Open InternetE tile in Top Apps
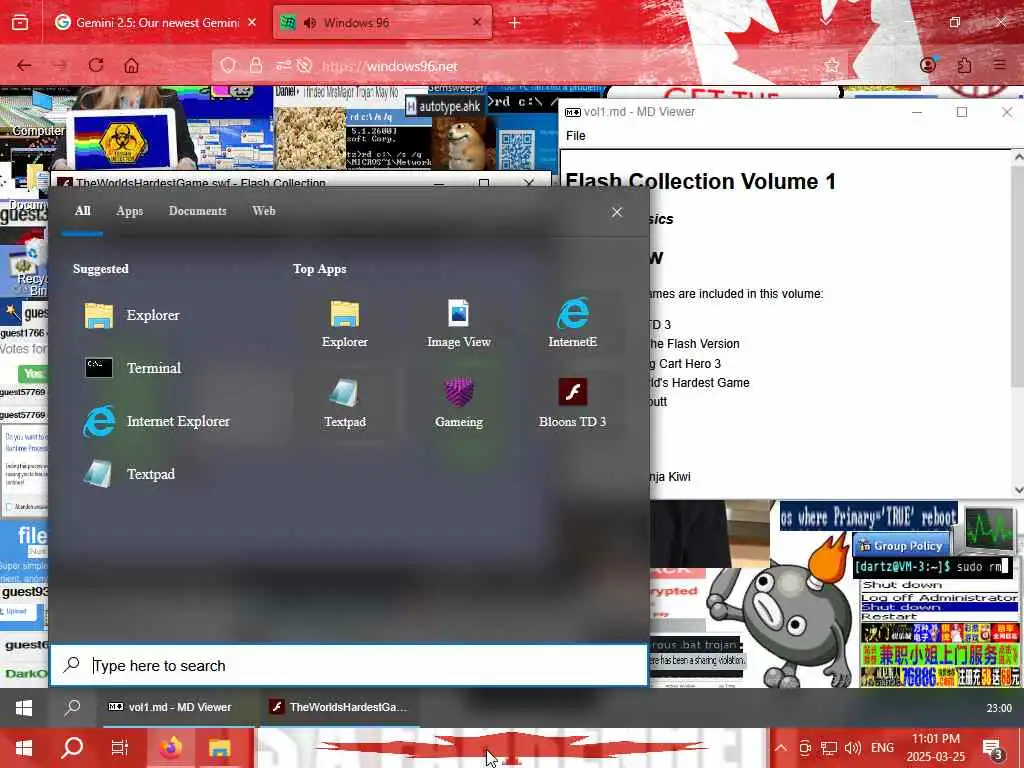This screenshot has height=768, width=1024. click(573, 325)
